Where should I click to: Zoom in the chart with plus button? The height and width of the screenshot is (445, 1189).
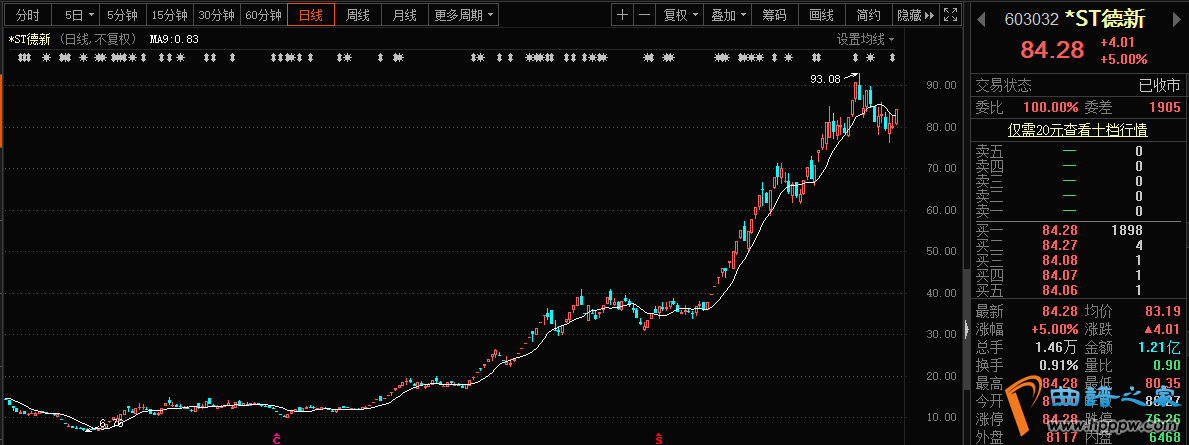pos(623,15)
